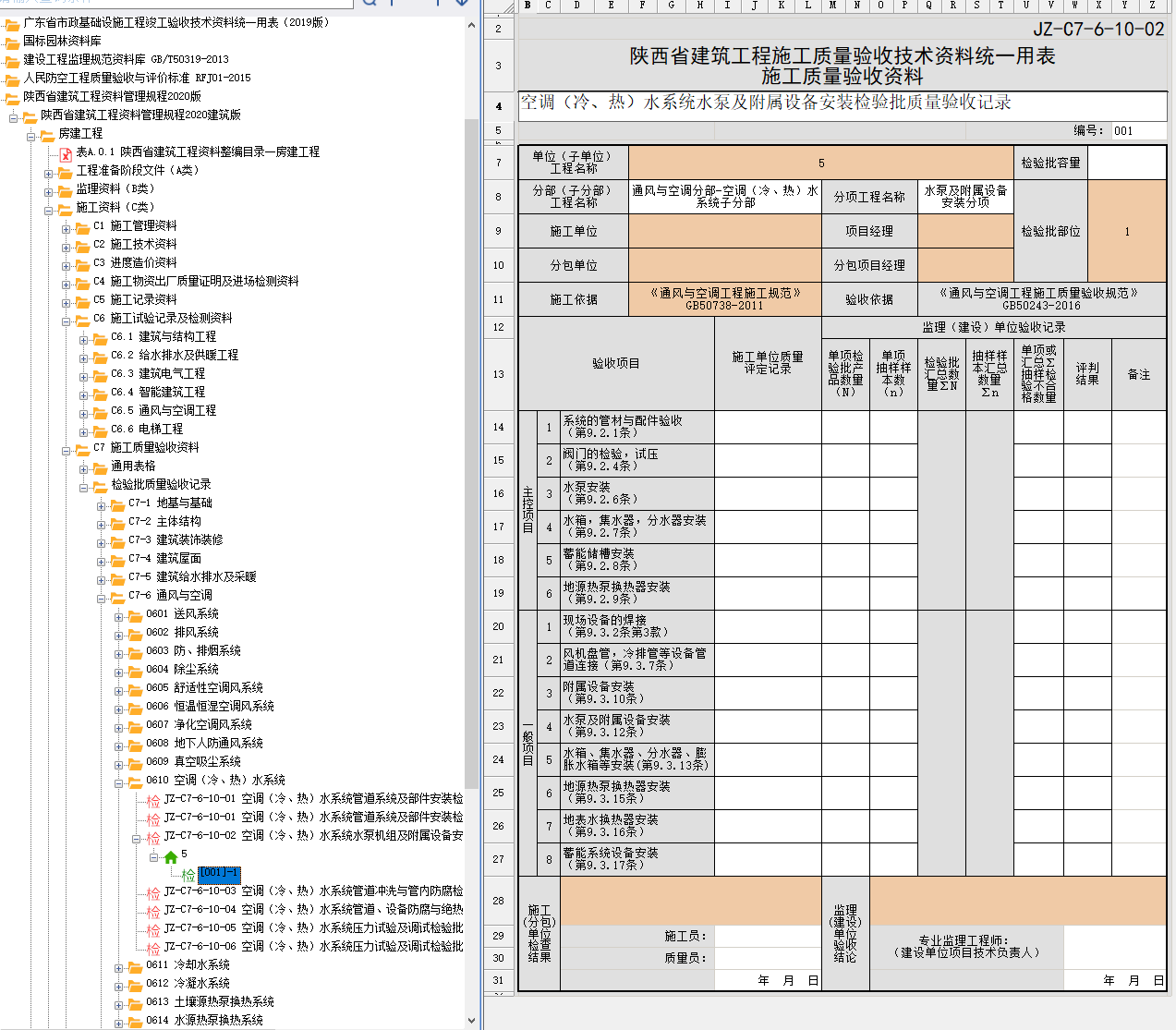Click the folder icon of 人民防空工程质量验收与评价标准
This screenshot has height=1030, width=1176.
[x=12, y=79]
